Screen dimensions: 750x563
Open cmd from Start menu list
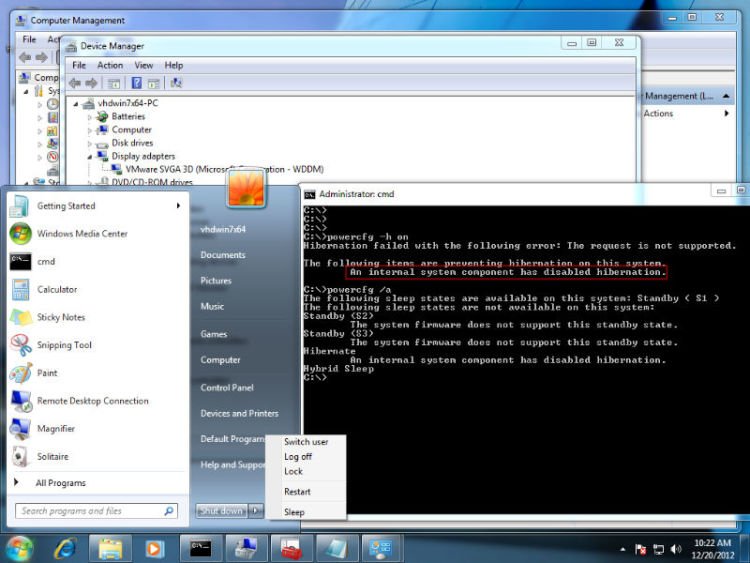pyautogui.click(x=94, y=262)
